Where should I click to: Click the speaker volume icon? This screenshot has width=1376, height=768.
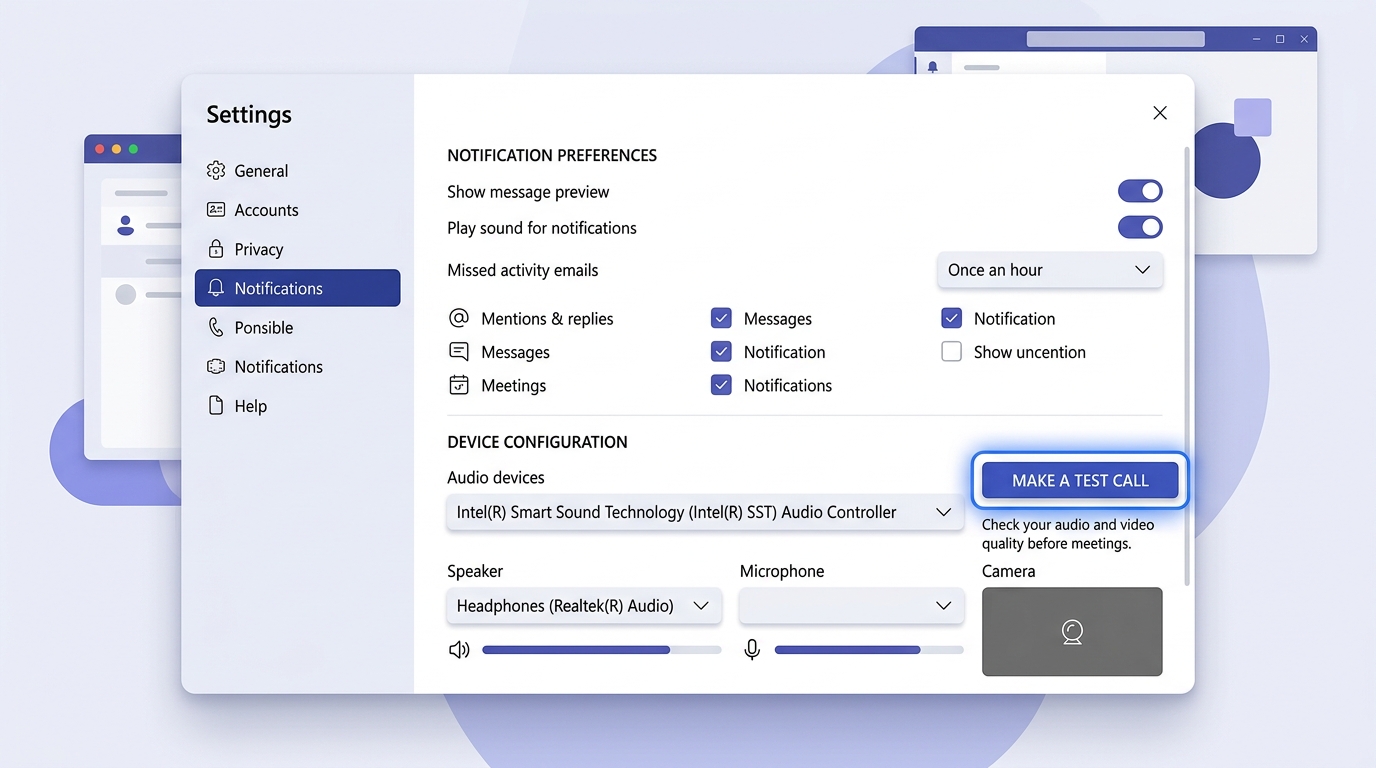point(459,650)
